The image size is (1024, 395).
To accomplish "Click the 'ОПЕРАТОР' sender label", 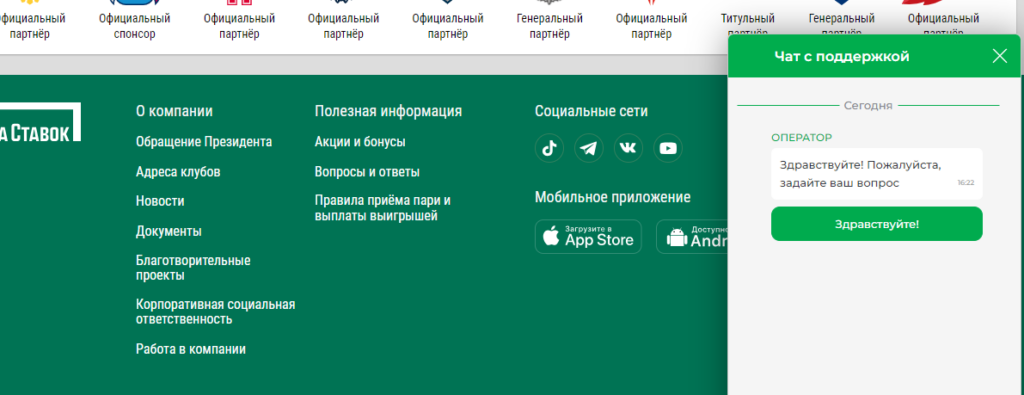I will click(x=801, y=137).
